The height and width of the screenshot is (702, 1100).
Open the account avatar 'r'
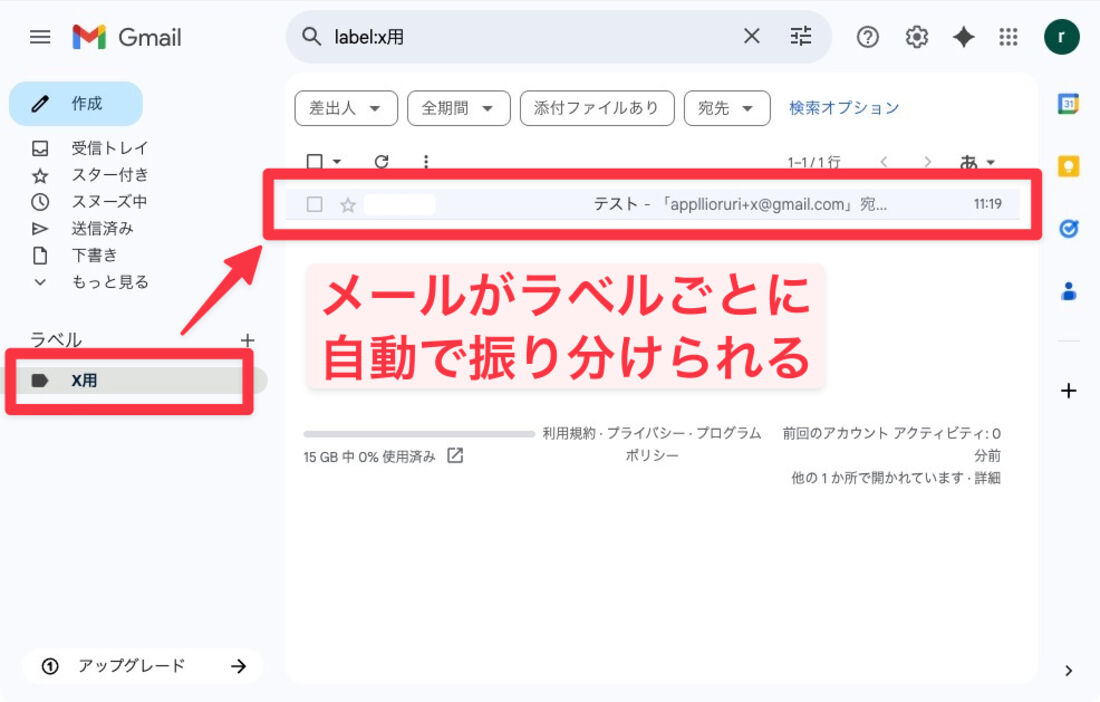point(1061,36)
